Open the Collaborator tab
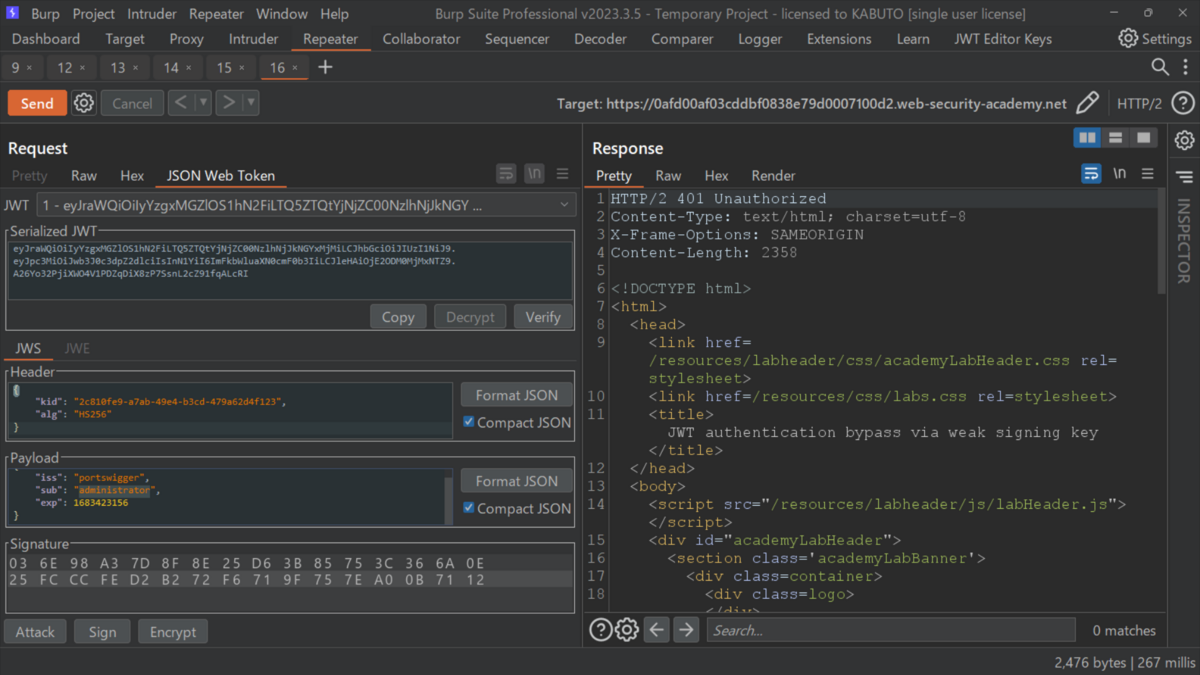Viewport: 1200px width, 675px height. (422, 38)
